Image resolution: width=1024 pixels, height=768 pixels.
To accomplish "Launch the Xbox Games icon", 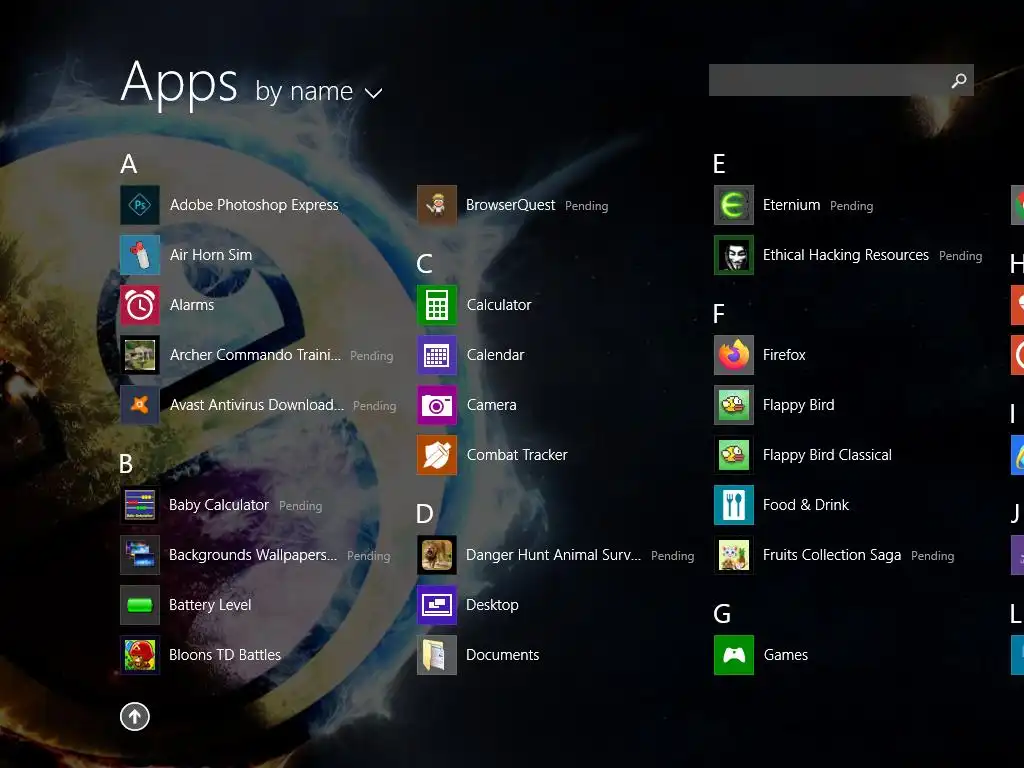I will pos(734,655).
